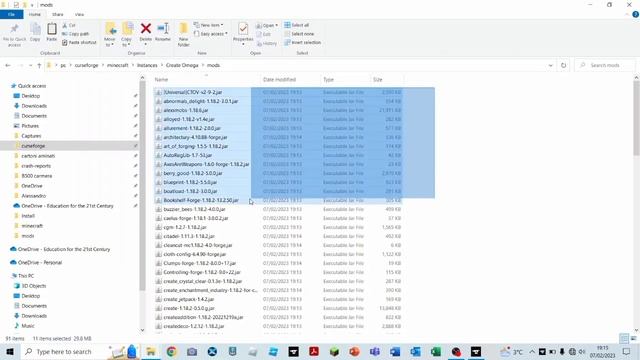Open the File ribbon tab
Screen dimensions: 640x360
click(x=11, y=14)
